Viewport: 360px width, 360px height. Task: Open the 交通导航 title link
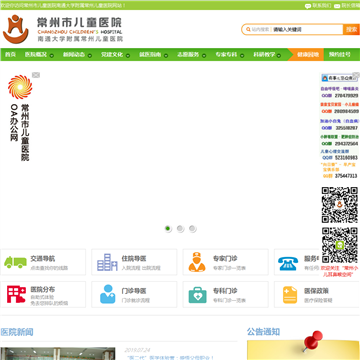coord(43,258)
